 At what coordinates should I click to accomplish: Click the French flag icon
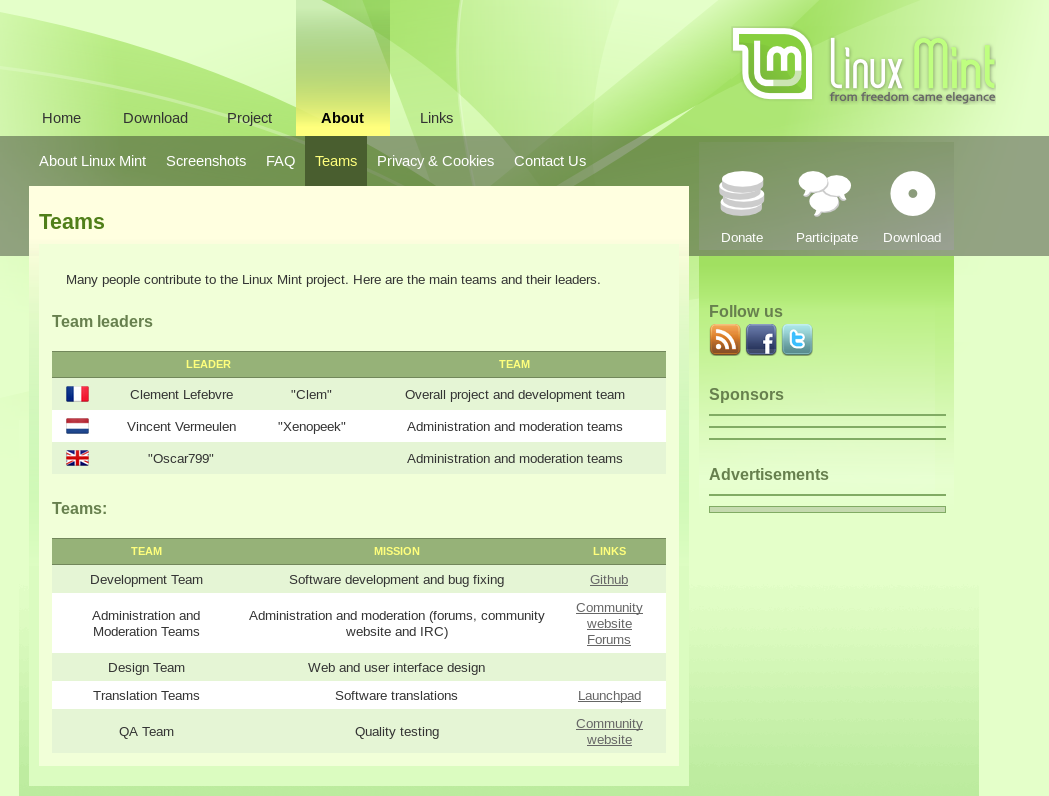tap(78, 394)
